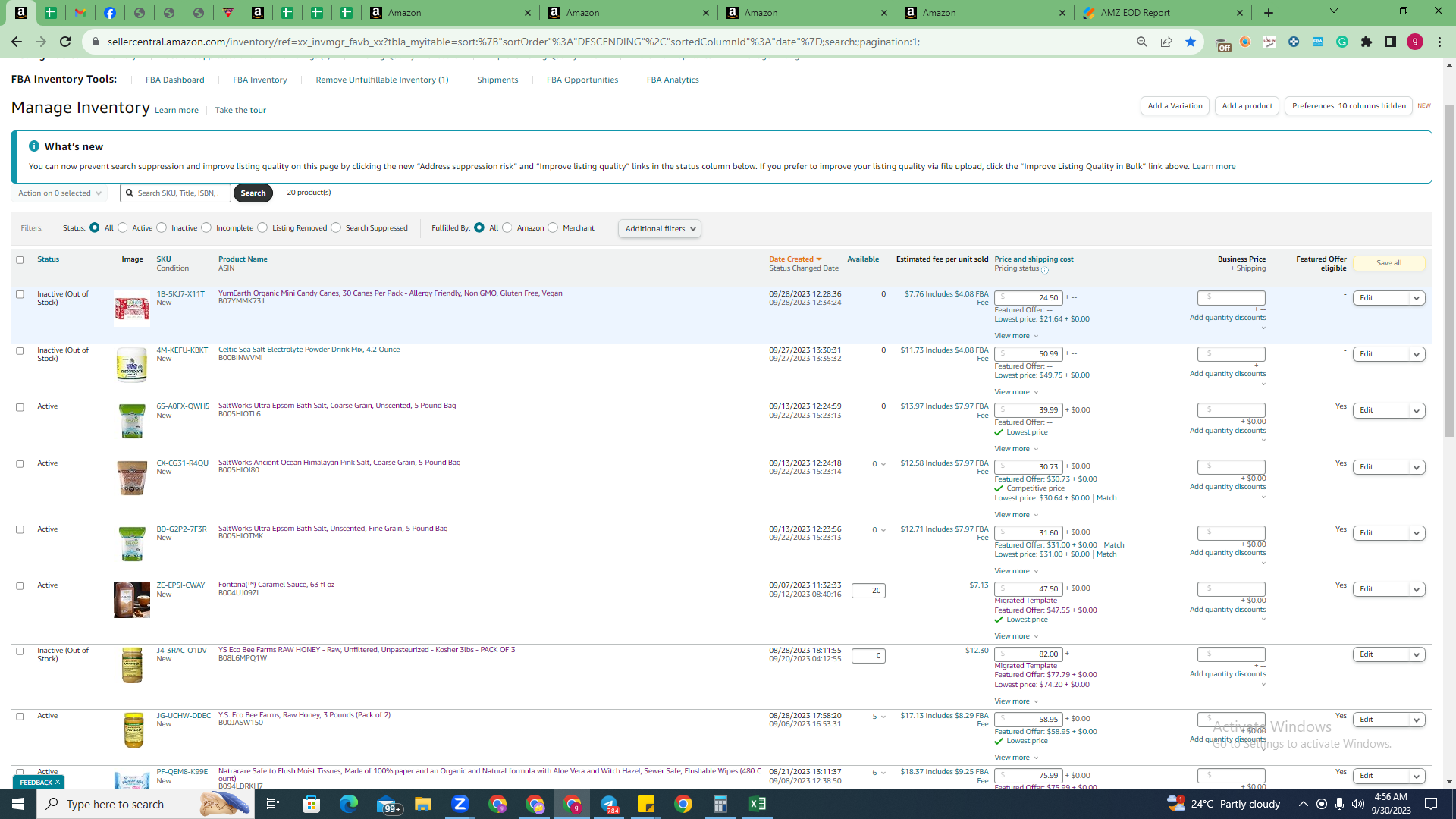The width and height of the screenshot is (1456, 819).
Task: Select the Incomplete status filter
Action: tap(206, 227)
